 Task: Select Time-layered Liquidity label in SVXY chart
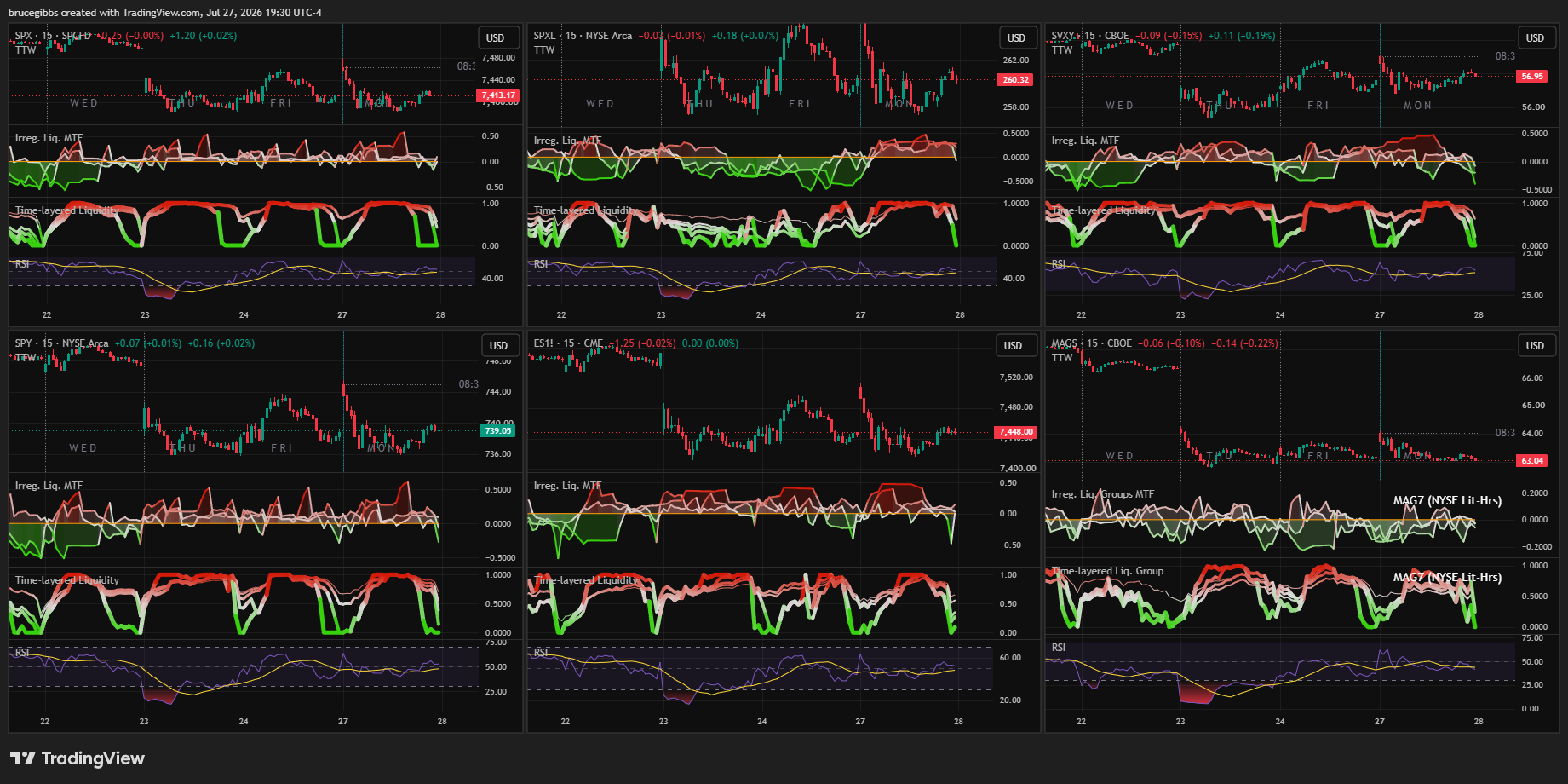(x=1104, y=210)
